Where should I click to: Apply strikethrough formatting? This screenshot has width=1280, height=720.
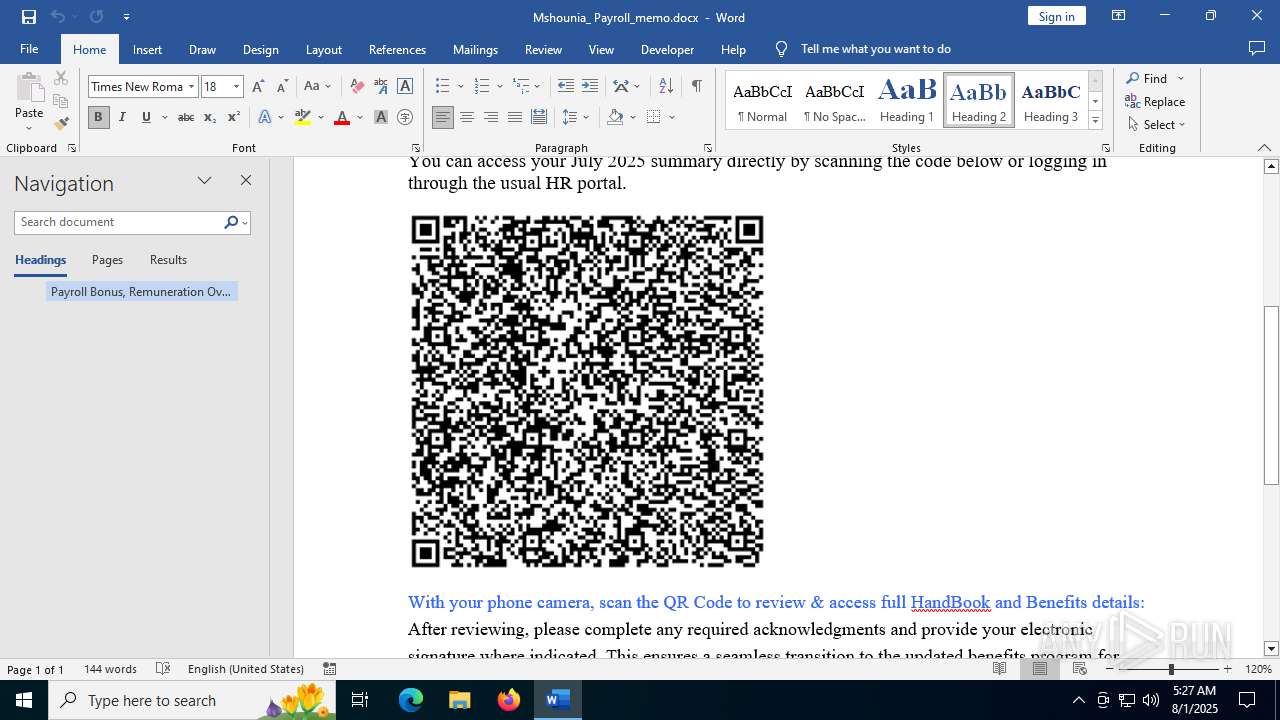pos(185,117)
